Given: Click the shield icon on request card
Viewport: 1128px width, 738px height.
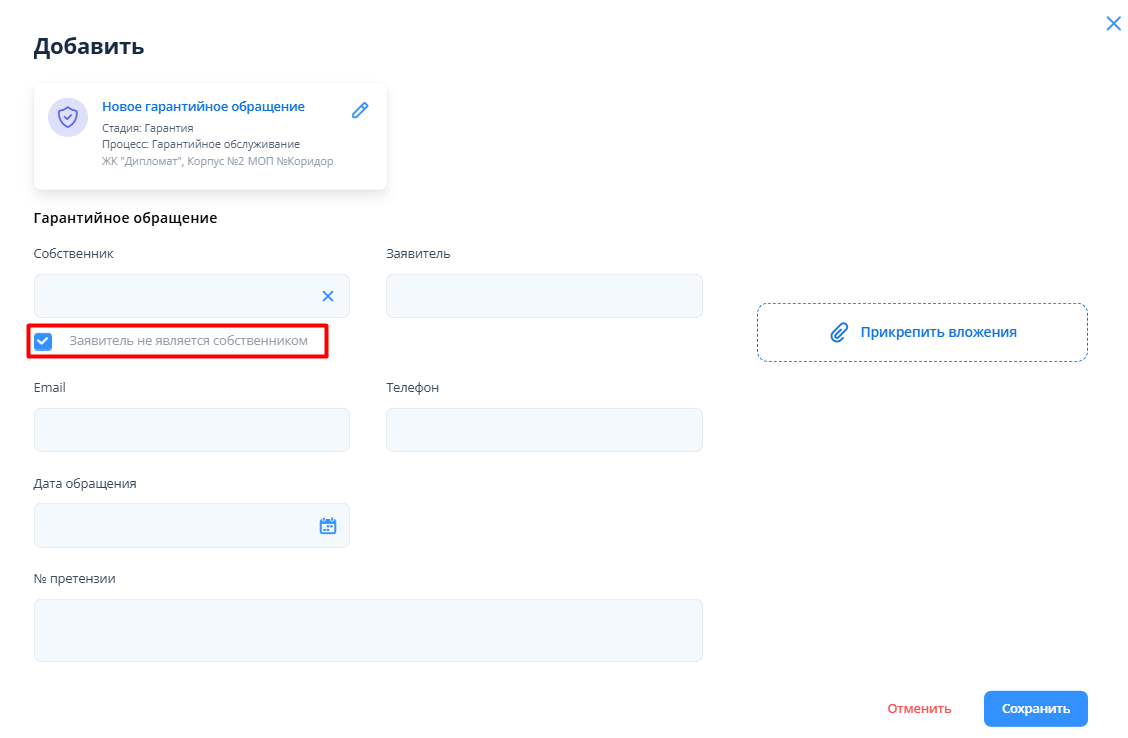Looking at the screenshot, I should point(68,118).
